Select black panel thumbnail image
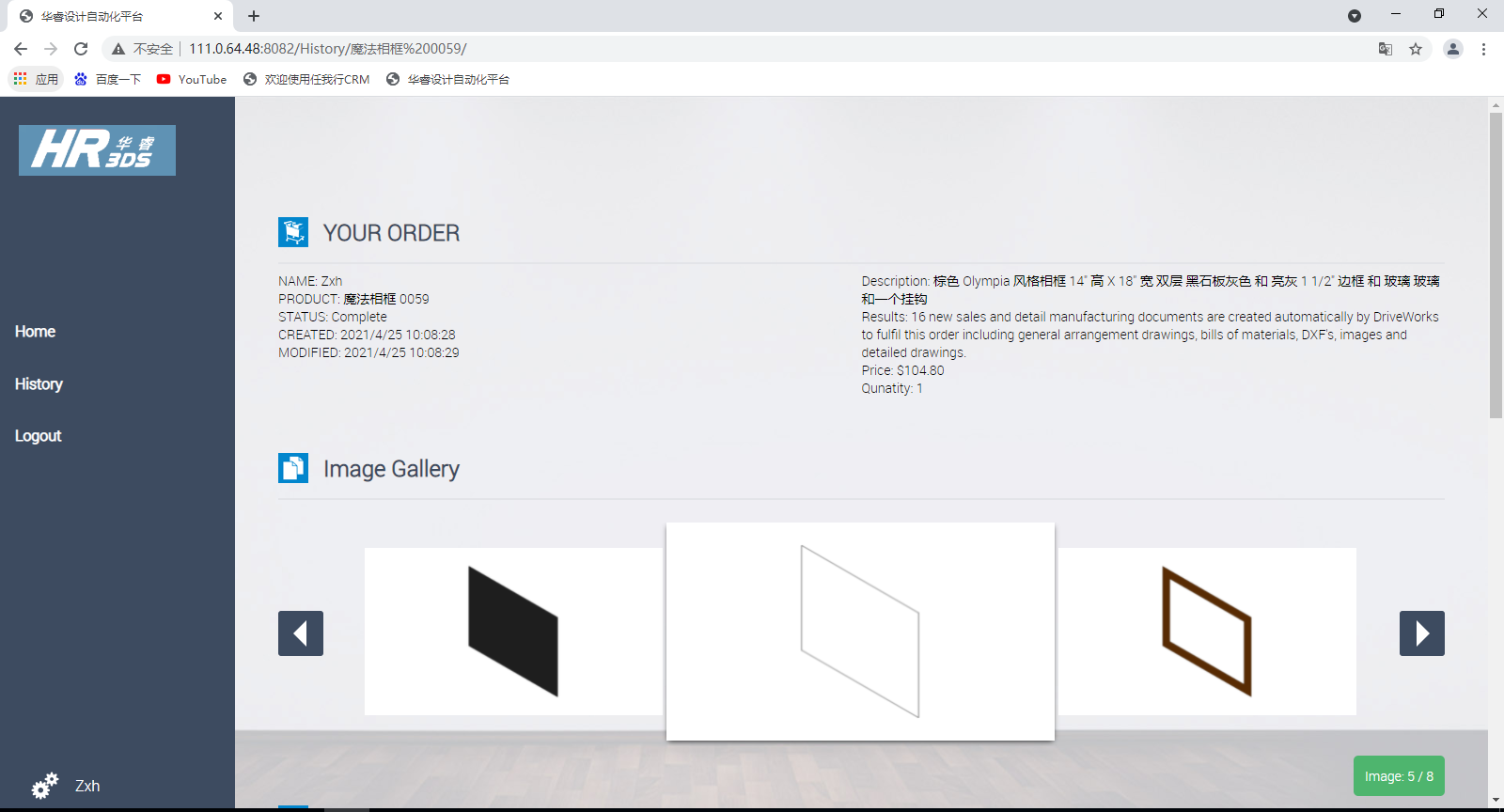This screenshot has height=812, width=1504. tap(513, 632)
